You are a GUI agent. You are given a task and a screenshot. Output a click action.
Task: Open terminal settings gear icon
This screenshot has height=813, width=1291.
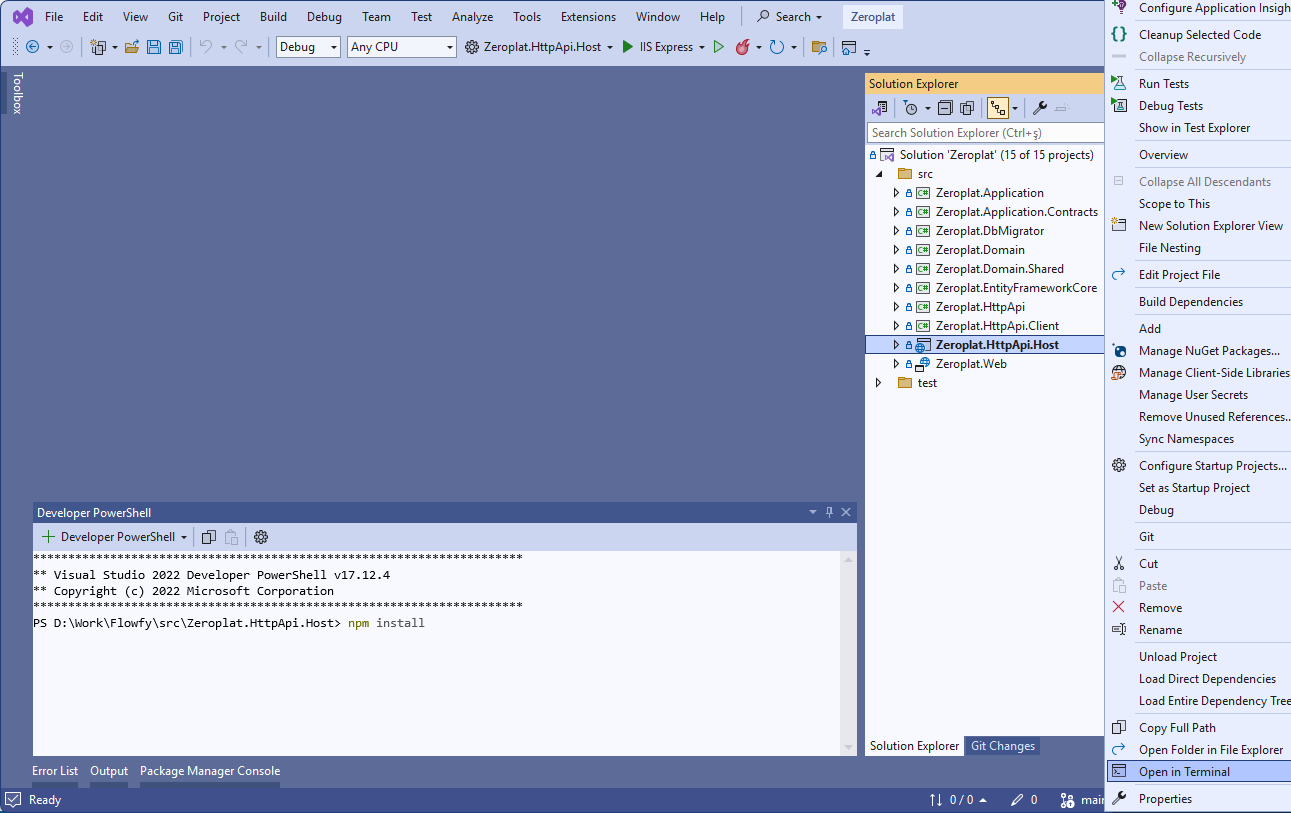coord(261,537)
